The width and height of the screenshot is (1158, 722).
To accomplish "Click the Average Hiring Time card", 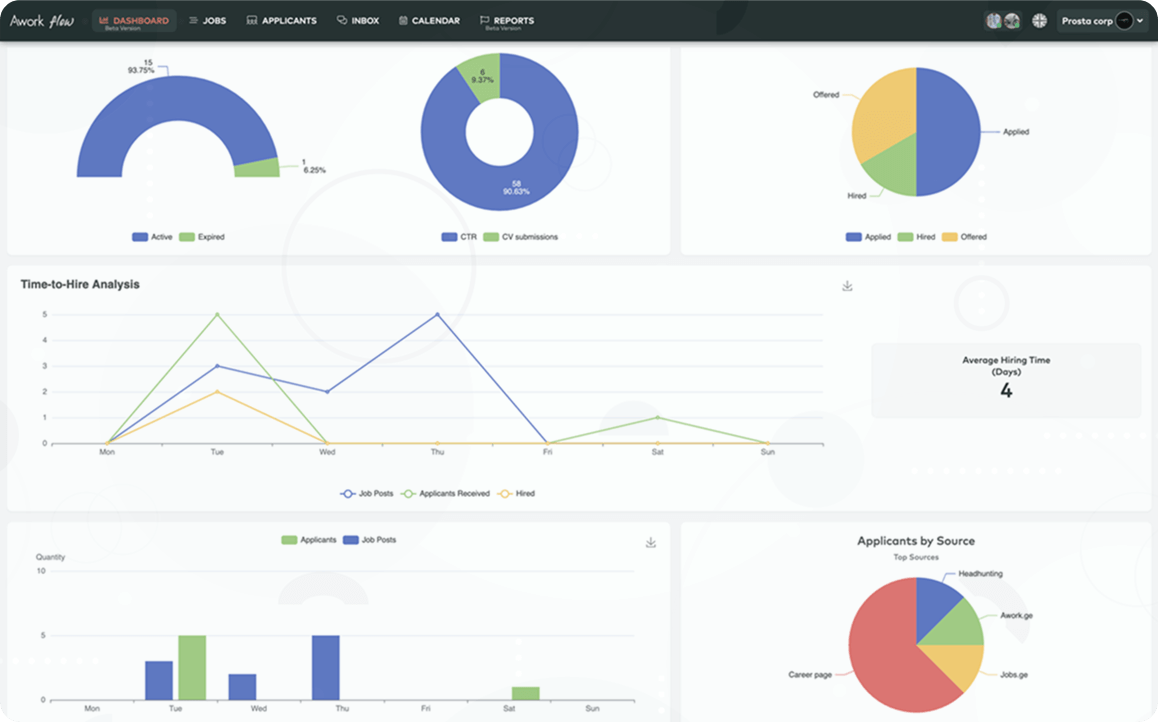I will point(1005,380).
